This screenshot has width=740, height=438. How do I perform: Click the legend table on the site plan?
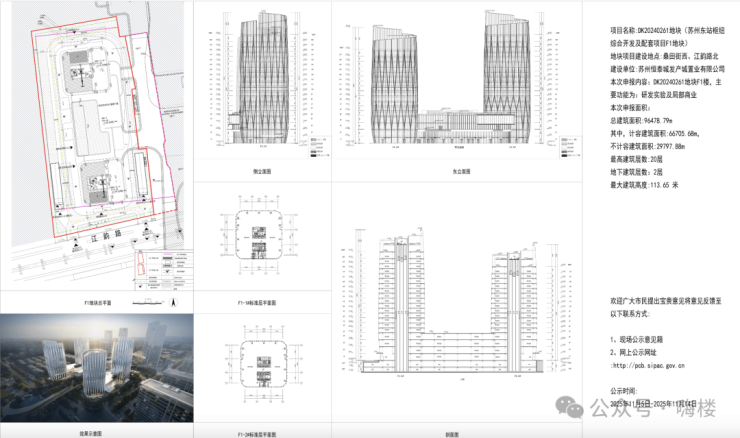tap(164, 270)
